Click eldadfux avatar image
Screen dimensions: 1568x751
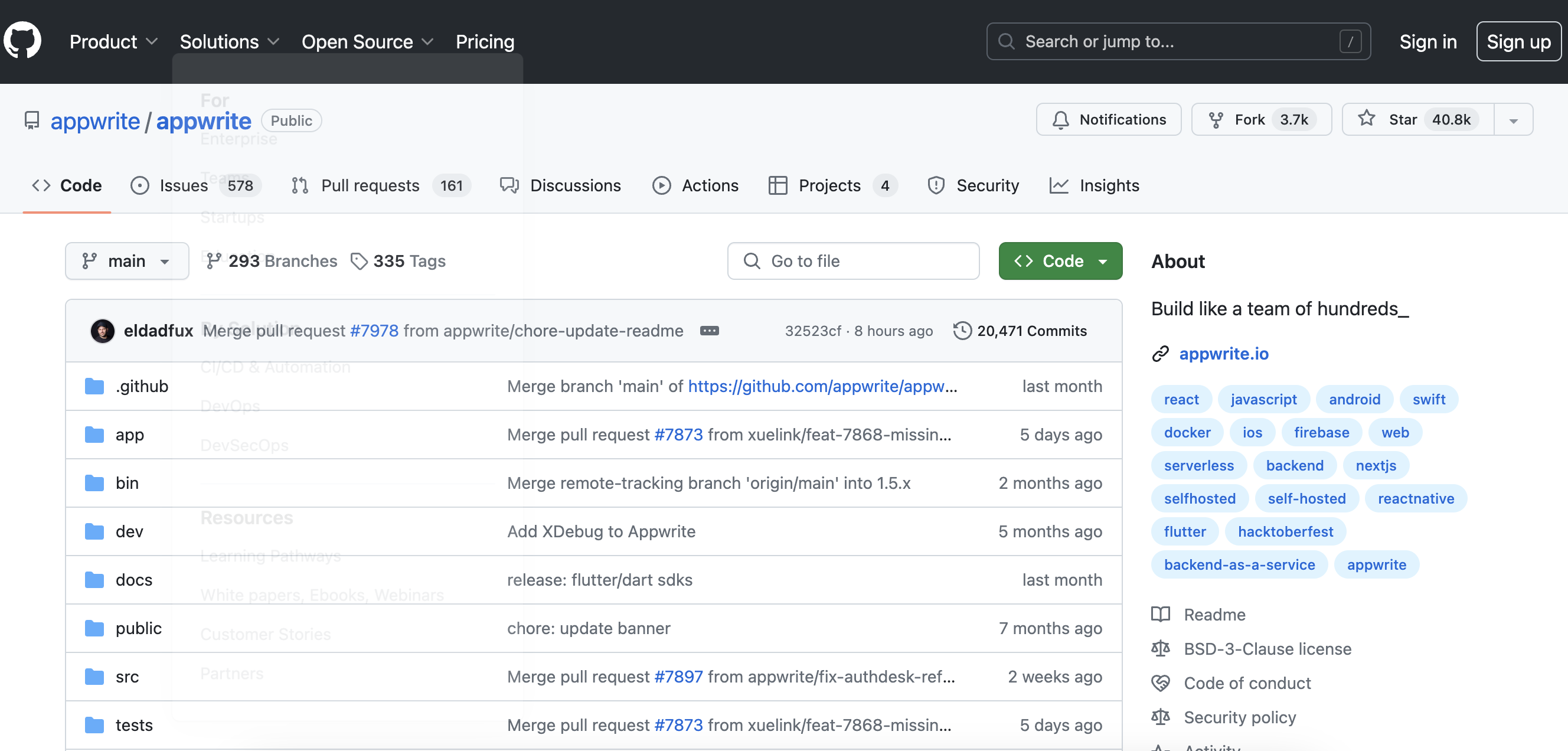pos(102,331)
